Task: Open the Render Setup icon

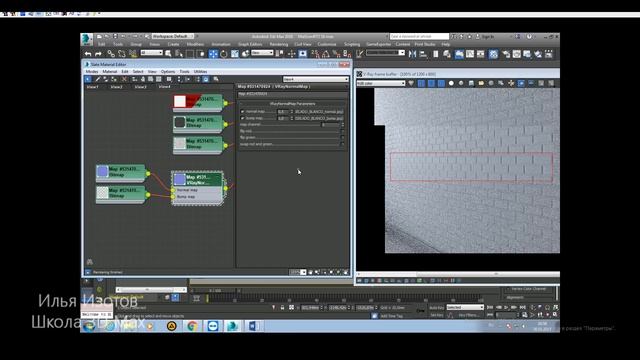Action: pyautogui.click(x=506, y=54)
